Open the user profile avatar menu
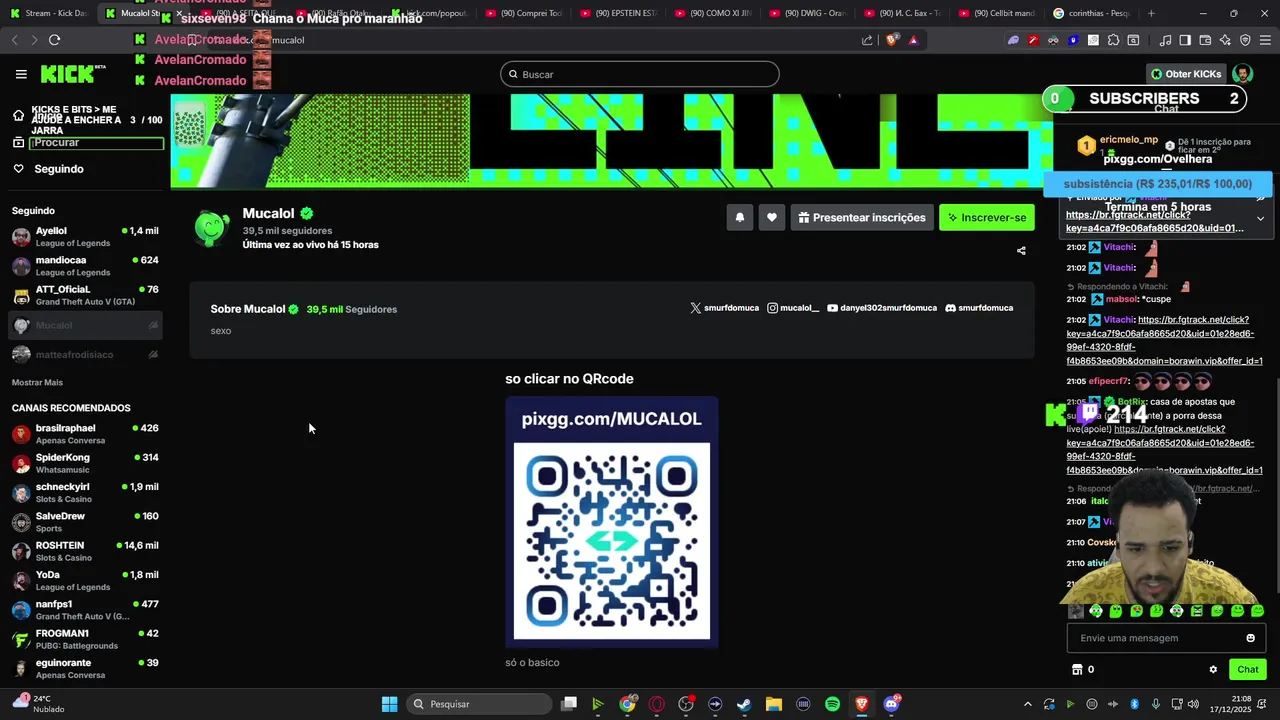The height and width of the screenshot is (720, 1280). (1242, 74)
